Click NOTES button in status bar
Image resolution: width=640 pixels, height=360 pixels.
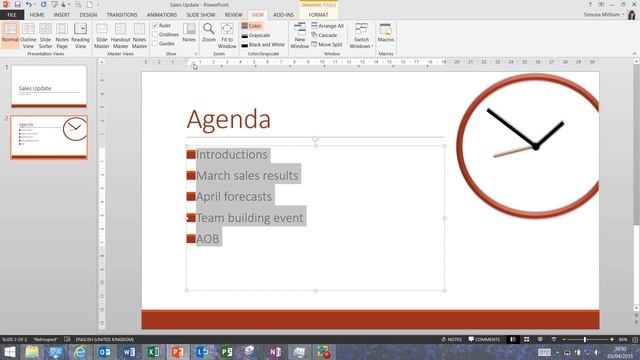coord(451,339)
